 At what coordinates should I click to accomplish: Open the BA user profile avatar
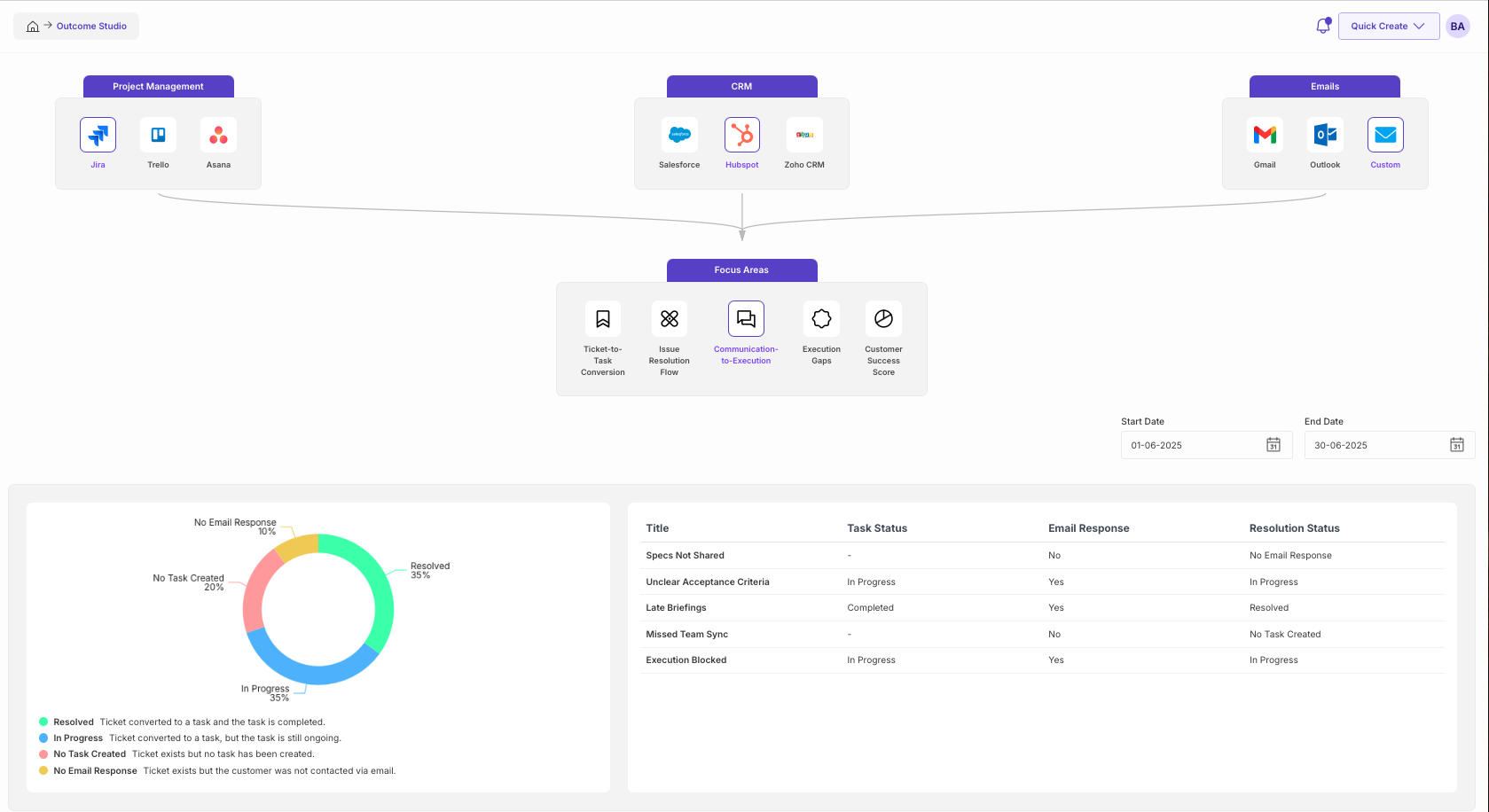click(x=1457, y=27)
